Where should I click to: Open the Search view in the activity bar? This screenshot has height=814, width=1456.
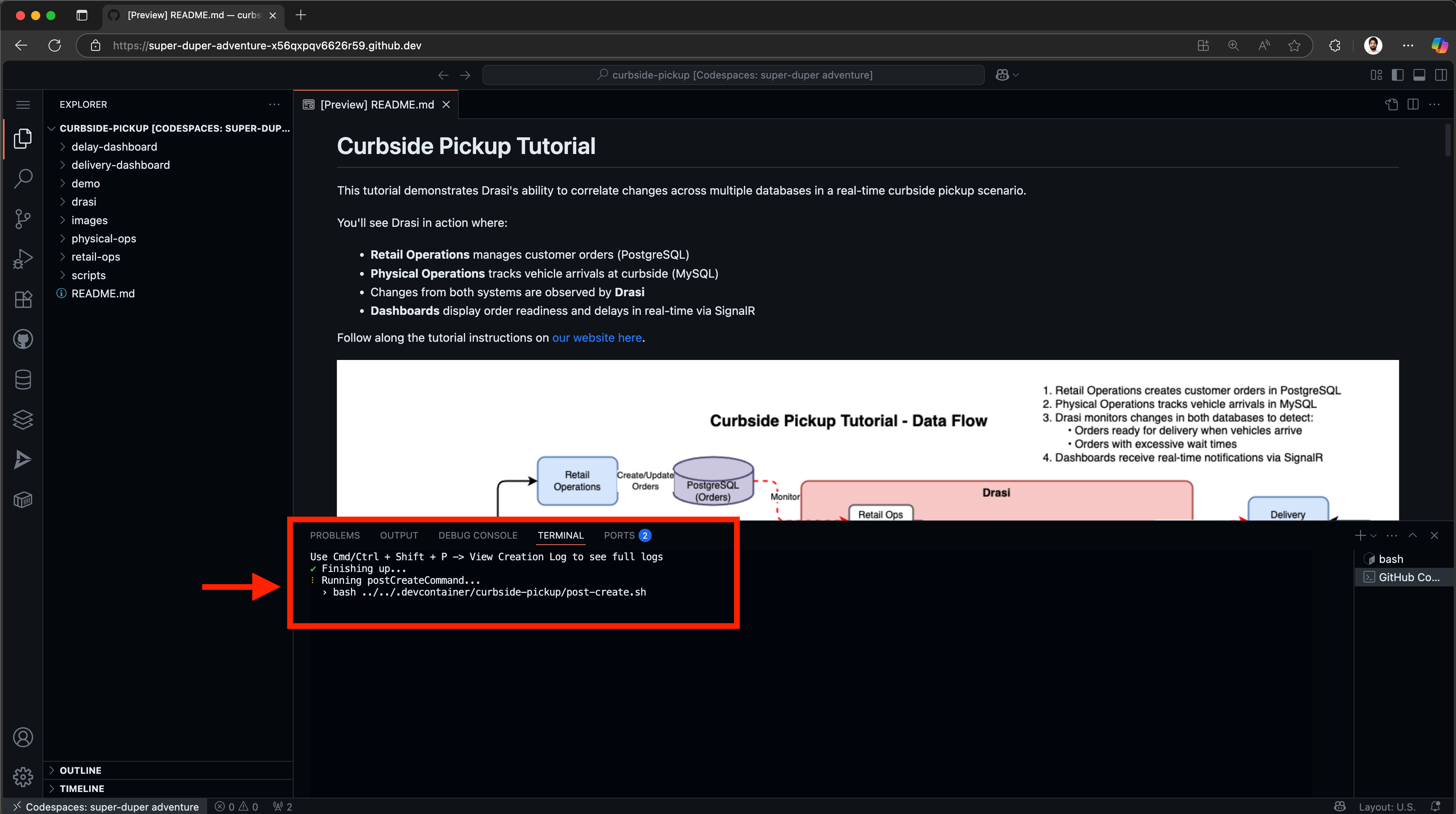pos(23,178)
